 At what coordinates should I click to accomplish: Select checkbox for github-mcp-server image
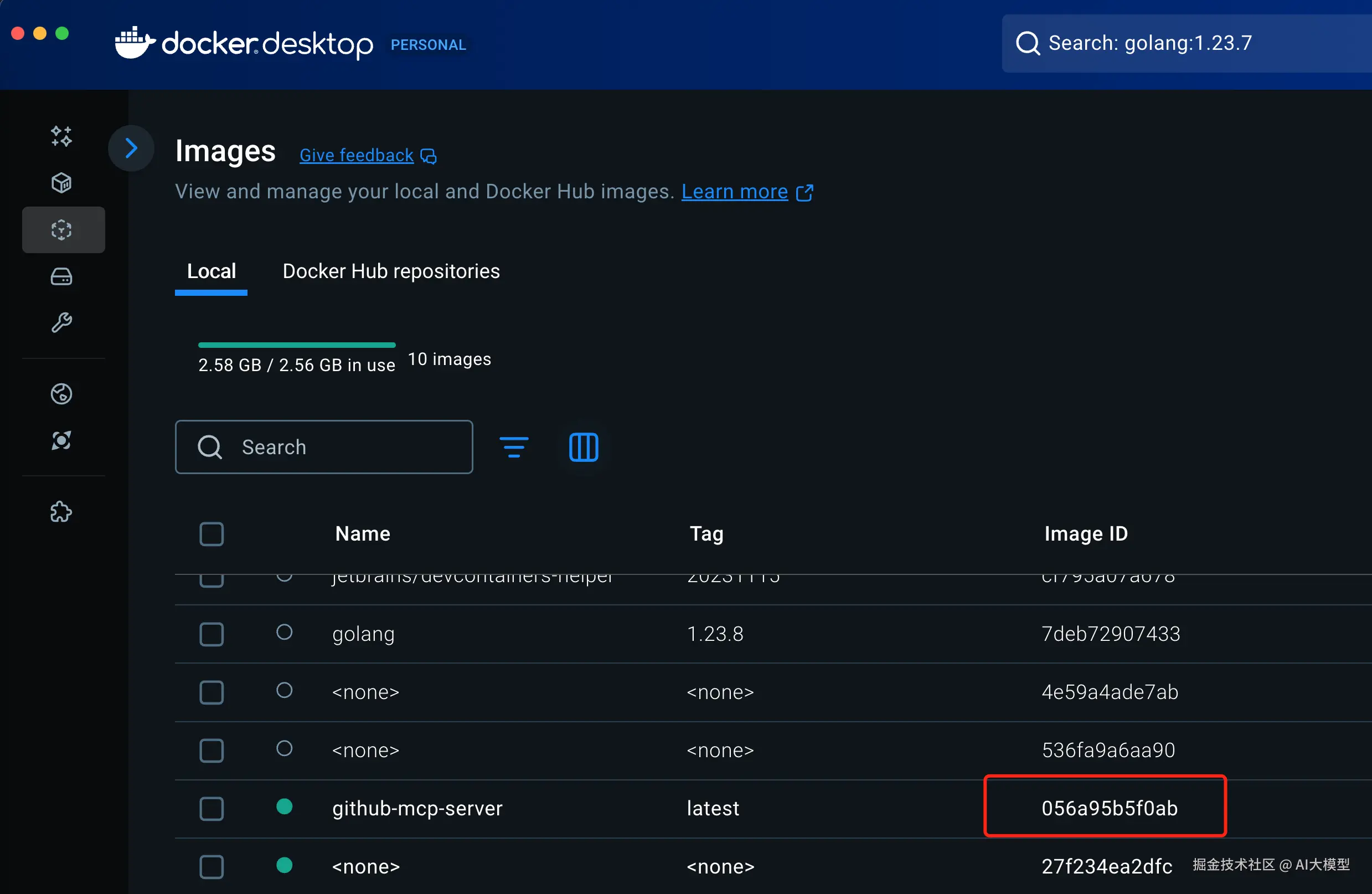pos(212,809)
